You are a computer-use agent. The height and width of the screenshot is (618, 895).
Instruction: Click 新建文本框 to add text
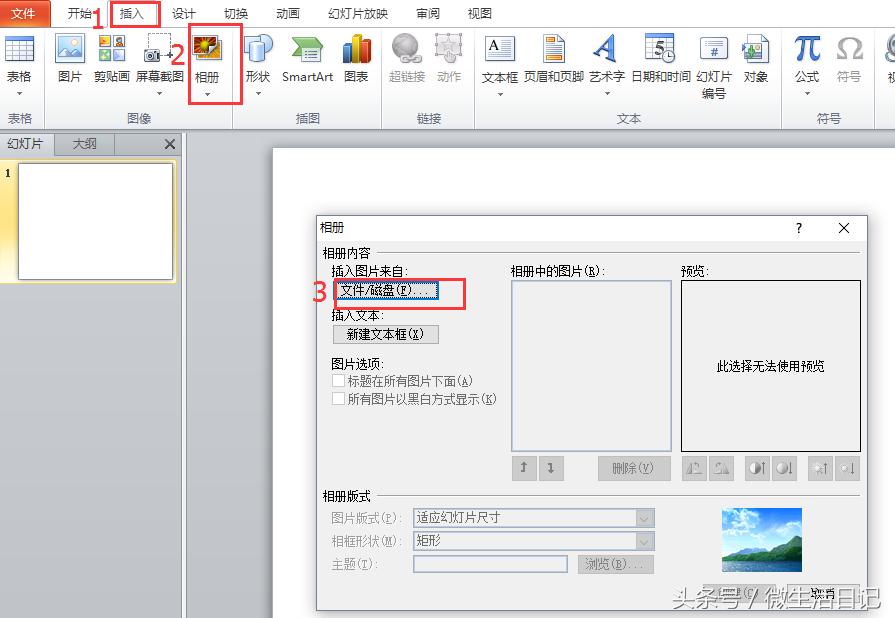(x=385, y=334)
